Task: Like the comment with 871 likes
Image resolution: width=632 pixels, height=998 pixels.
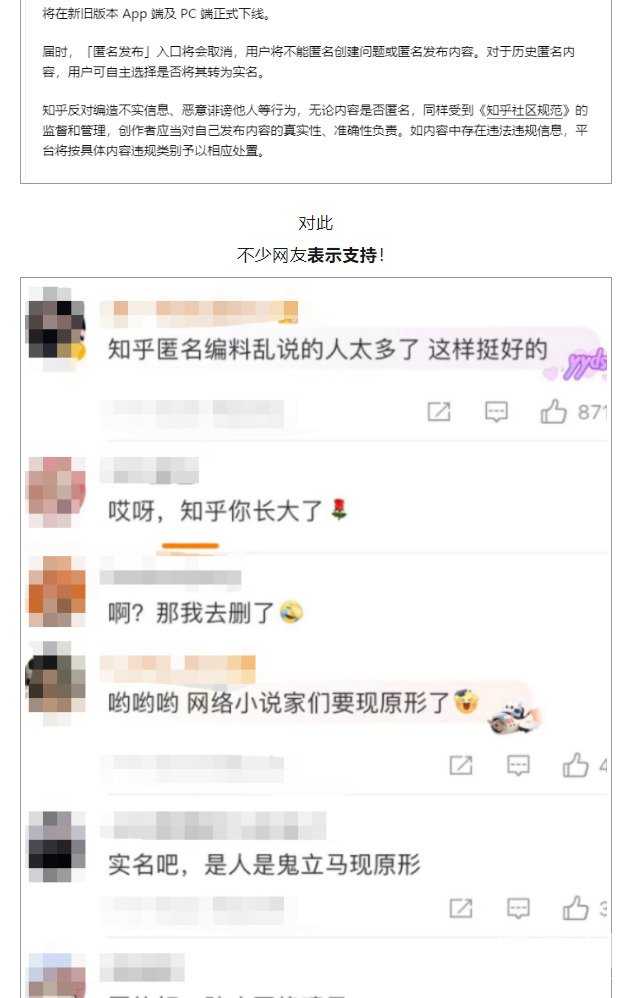Action: pyautogui.click(x=553, y=412)
